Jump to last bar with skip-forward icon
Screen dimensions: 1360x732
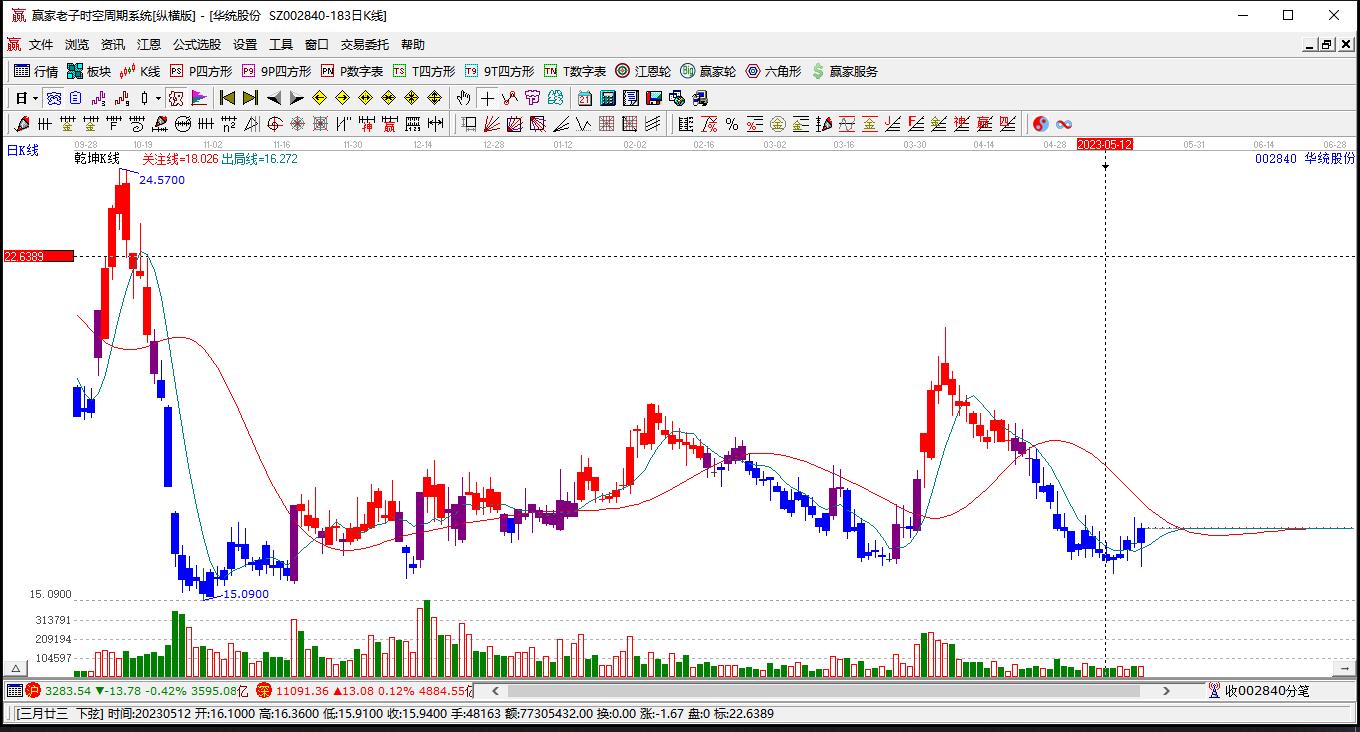click(x=250, y=98)
